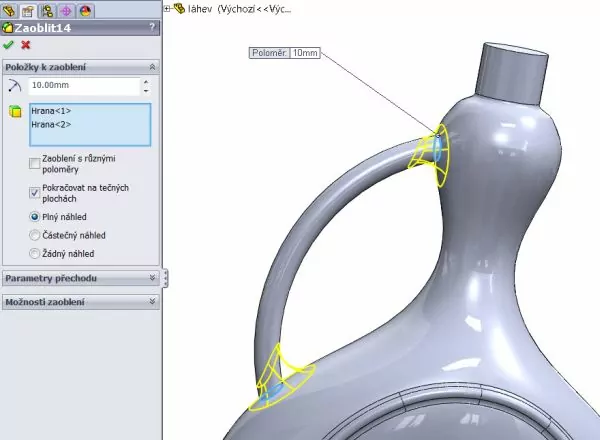Collapse the 'Položky k zaoblení' section
Image resolution: width=600 pixels, height=440 pixels.
point(151,66)
